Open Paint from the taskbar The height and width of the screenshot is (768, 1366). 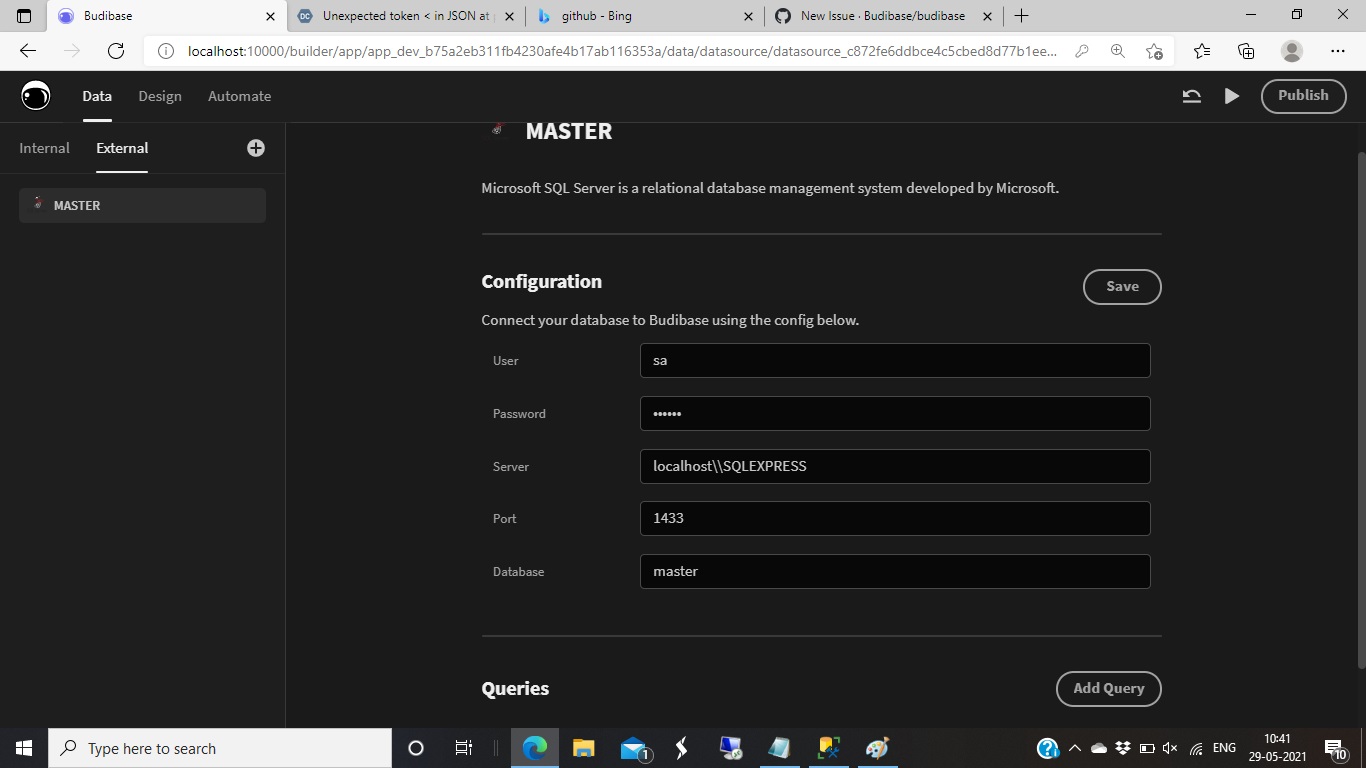pyautogui.click(x=876, y=748)
